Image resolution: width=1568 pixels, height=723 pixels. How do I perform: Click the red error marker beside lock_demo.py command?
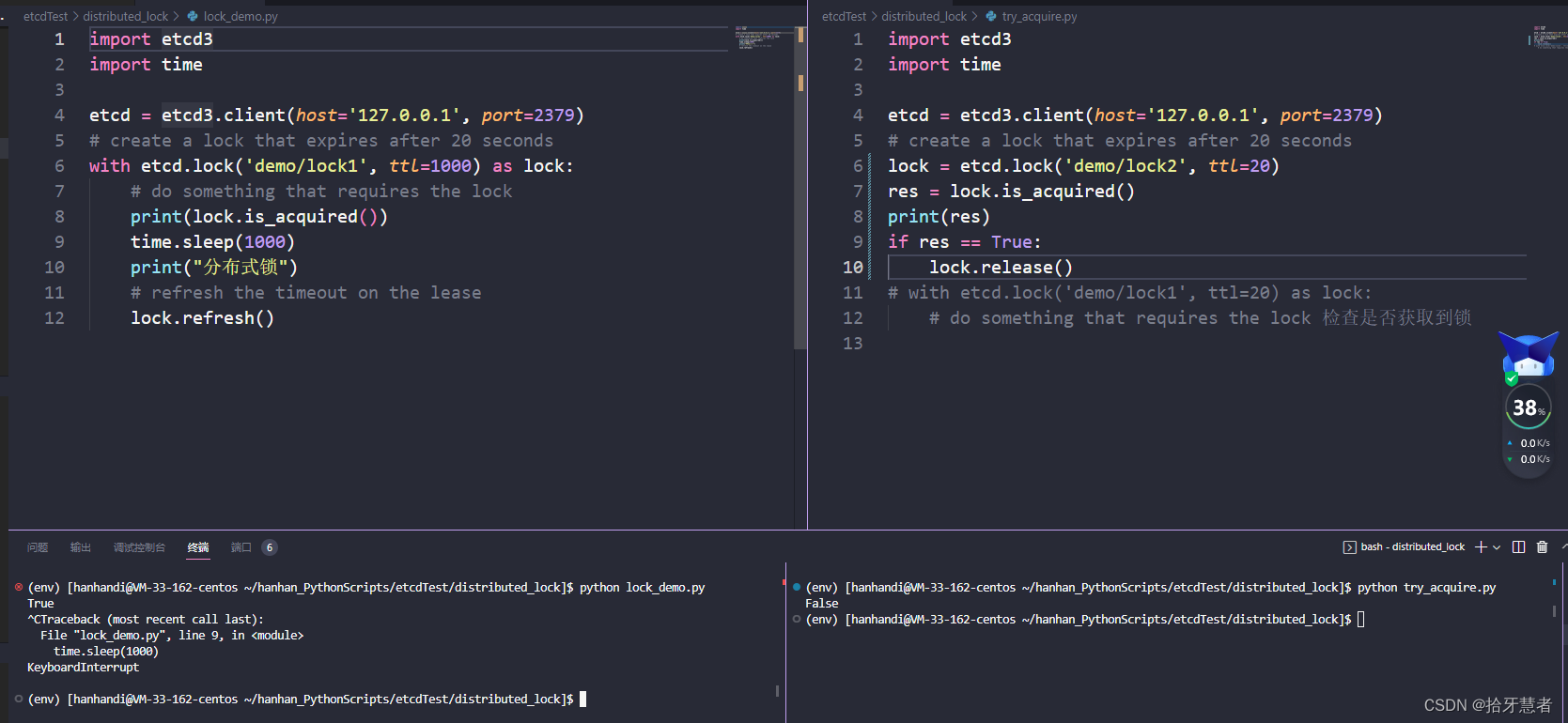19,587
